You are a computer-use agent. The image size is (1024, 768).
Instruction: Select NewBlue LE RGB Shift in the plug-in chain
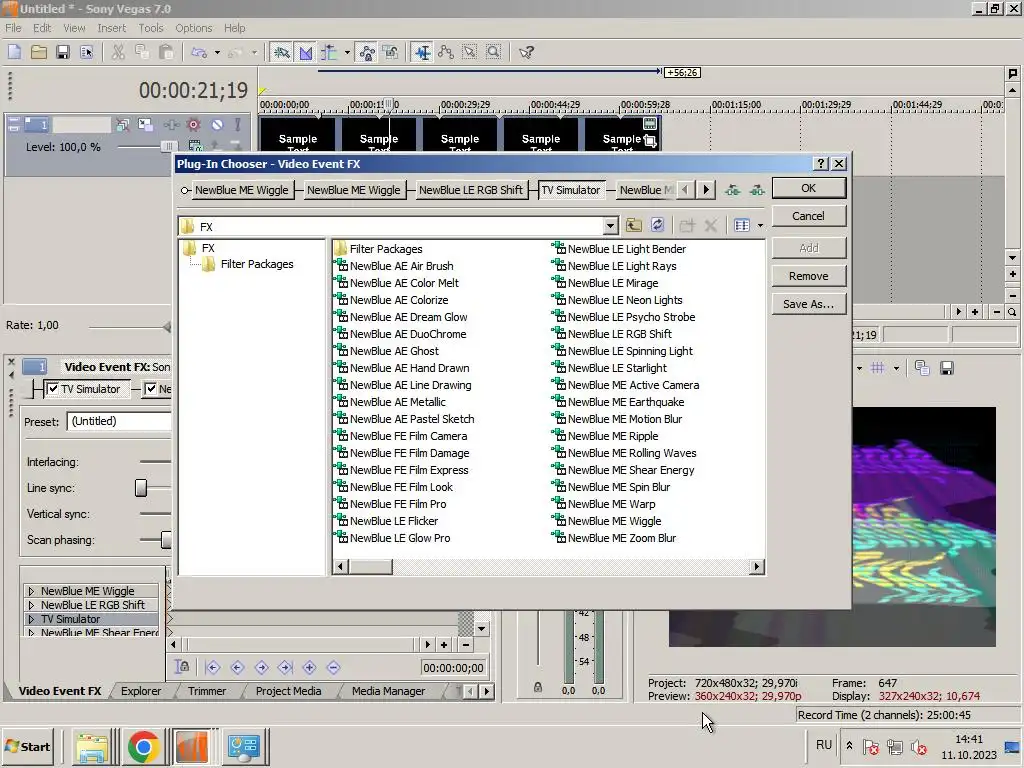click(471, 190)
